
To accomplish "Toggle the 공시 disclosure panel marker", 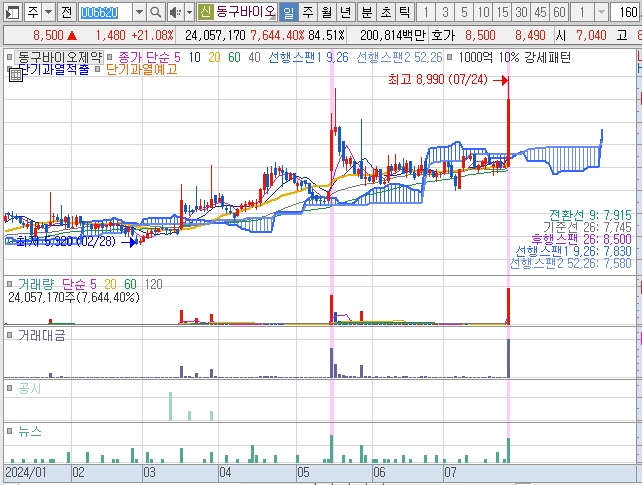I will [10, 388].
